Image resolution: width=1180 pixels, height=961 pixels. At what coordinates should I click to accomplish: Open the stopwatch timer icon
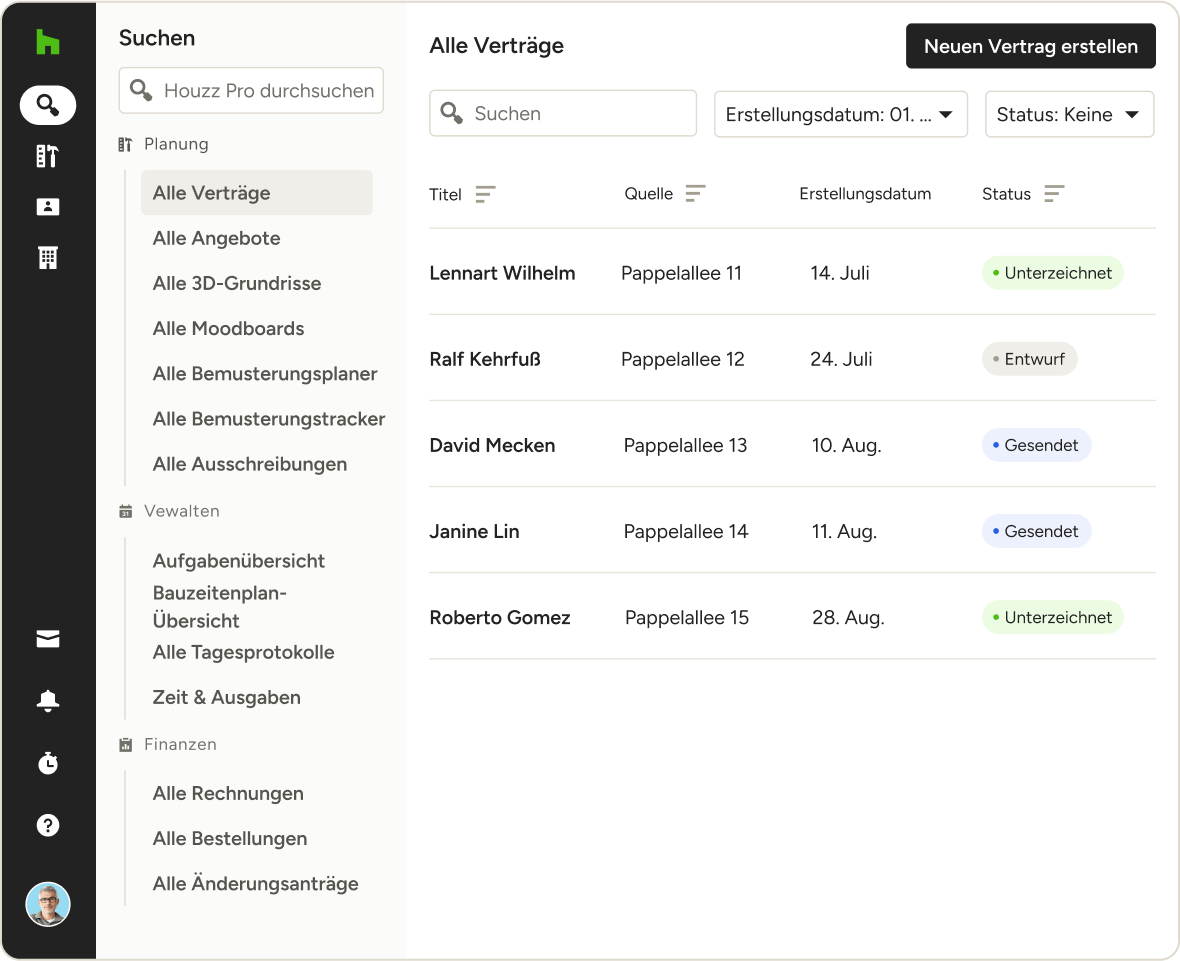(48, 763)
